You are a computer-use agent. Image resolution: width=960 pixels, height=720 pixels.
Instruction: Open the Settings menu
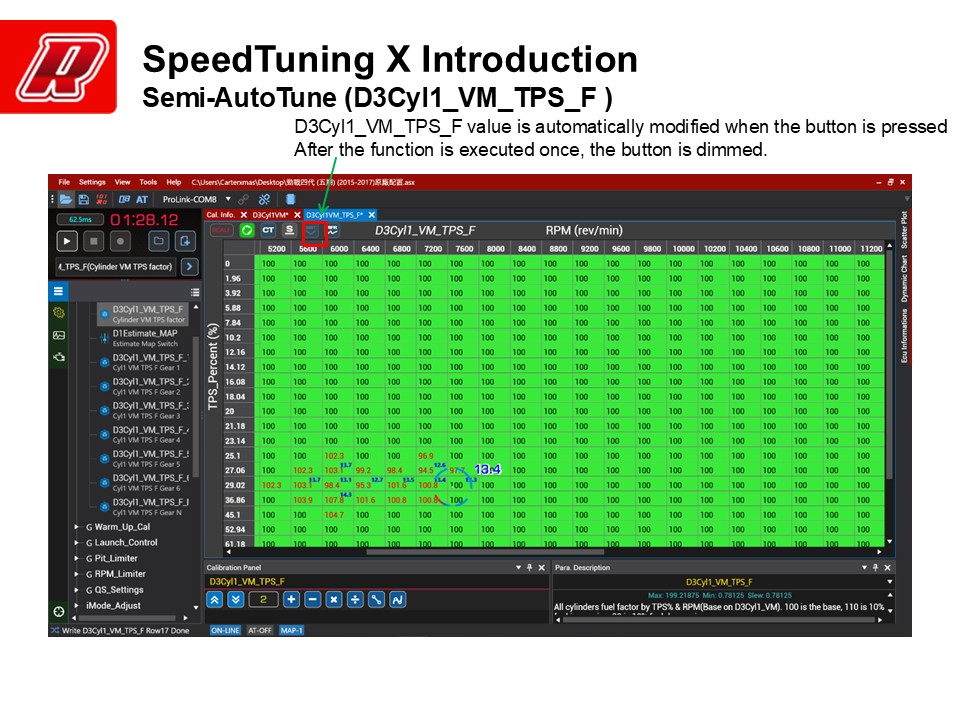pyautogui.click(x=92, y=182)
